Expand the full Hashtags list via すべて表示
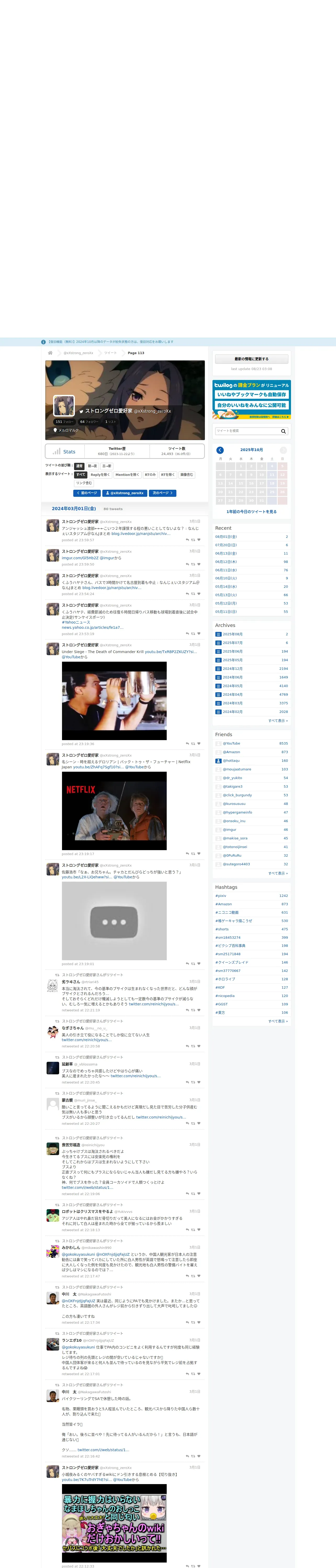The height and width of the screenshot is (1568, 336). (278, 1021)
